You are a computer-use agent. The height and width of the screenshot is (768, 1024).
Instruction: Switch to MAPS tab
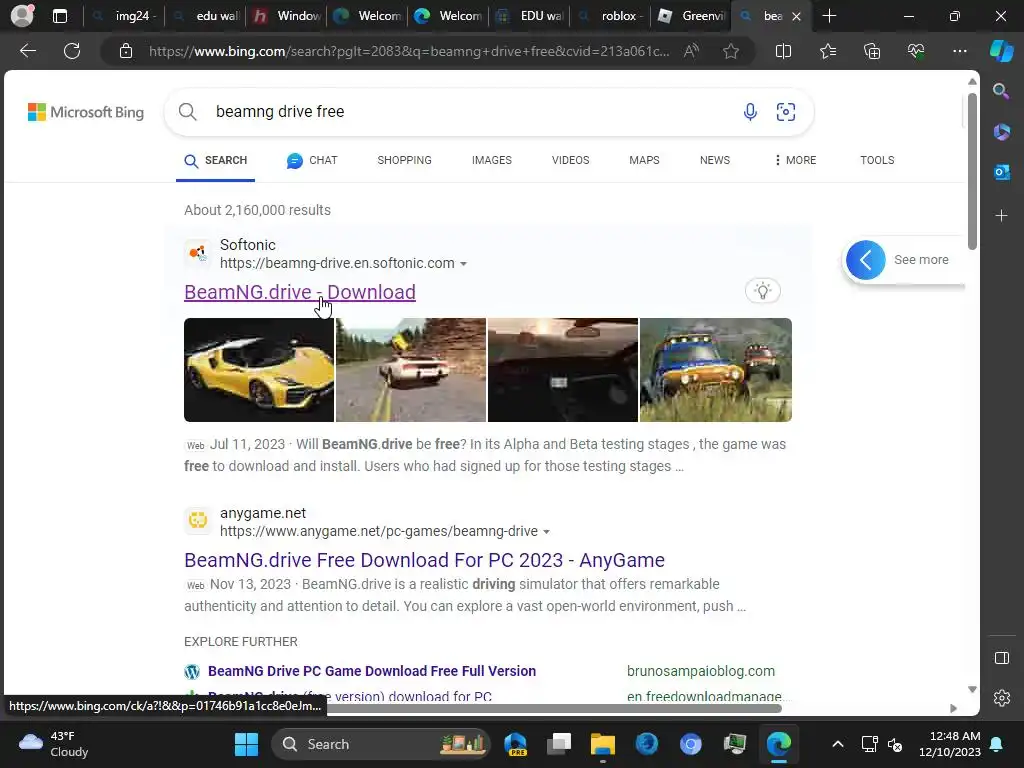(644, 160)
